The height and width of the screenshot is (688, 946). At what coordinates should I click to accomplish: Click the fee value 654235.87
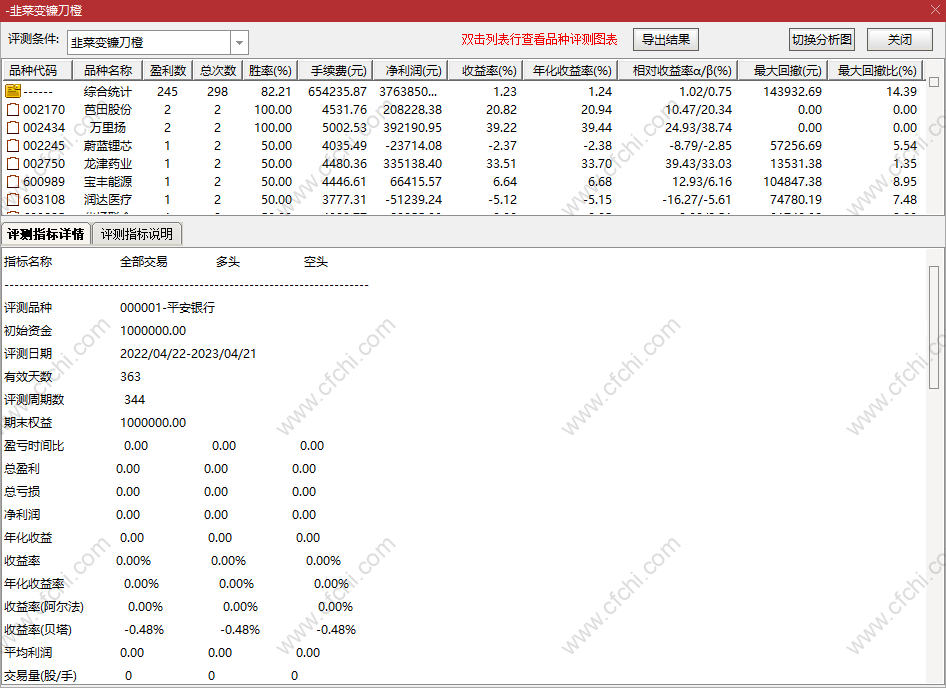coord(337,91)
